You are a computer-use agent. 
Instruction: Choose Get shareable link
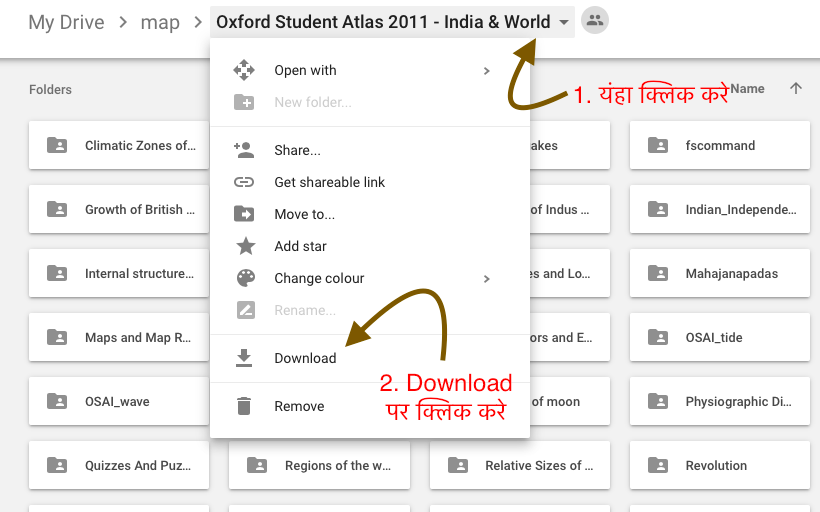[x=370, y=182]
